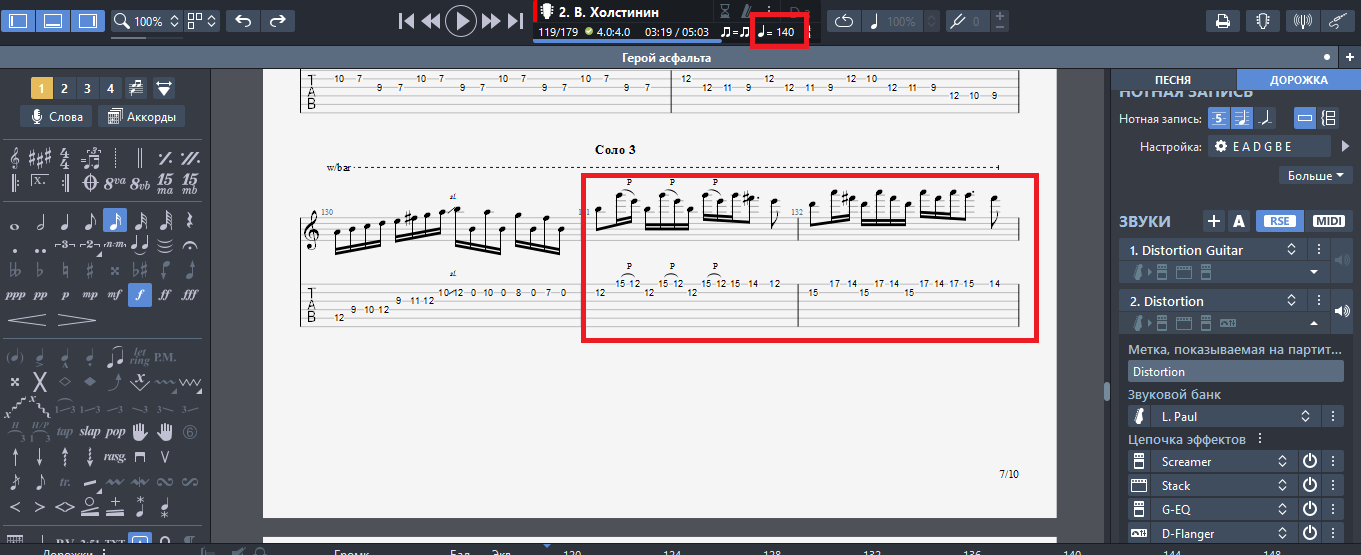Viewport: 1361px width, 555px height.
Task: Select the quarter note duration
Action: pyautogui.click(x=66, y=220)
